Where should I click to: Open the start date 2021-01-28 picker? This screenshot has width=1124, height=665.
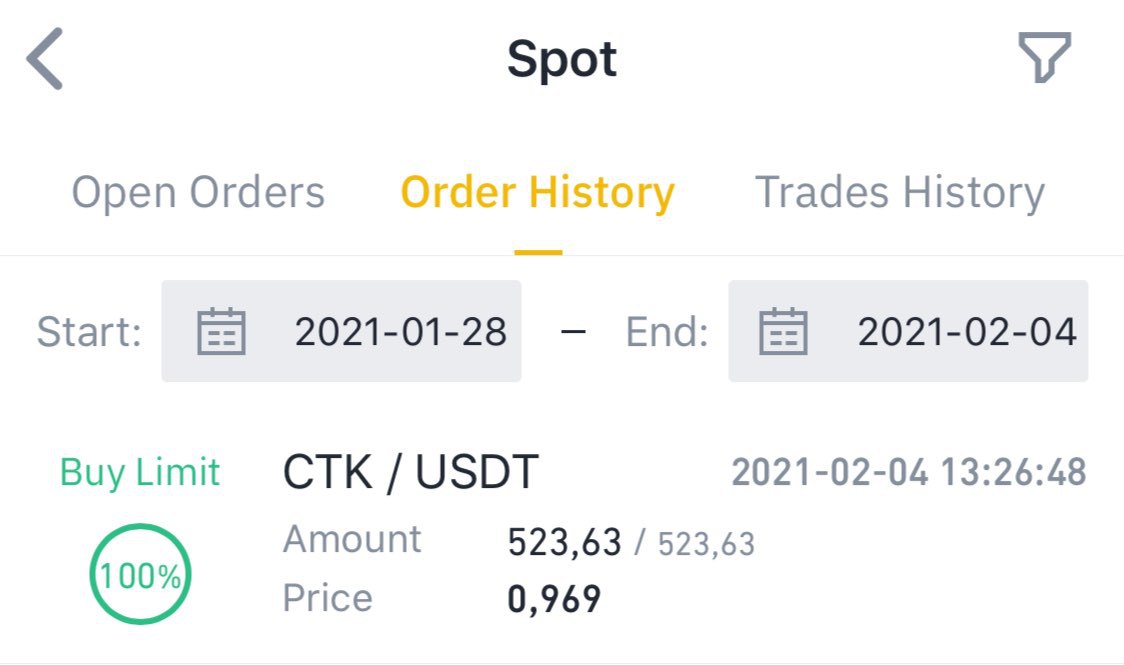point(401,332)
